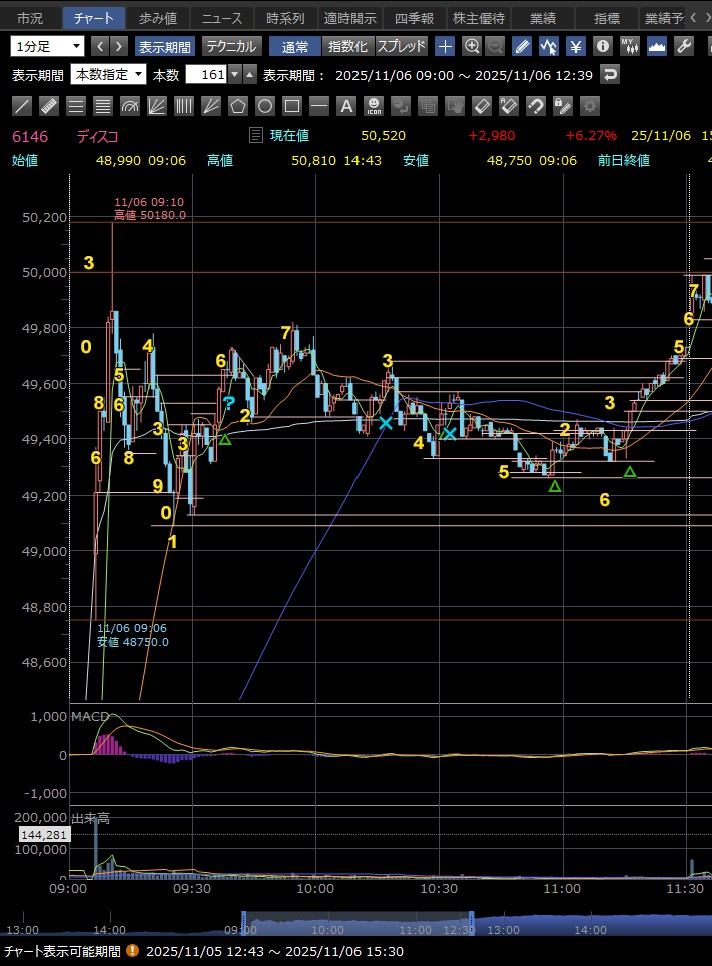Toggle the crosshair cursor button

click(x=445, y=46)
